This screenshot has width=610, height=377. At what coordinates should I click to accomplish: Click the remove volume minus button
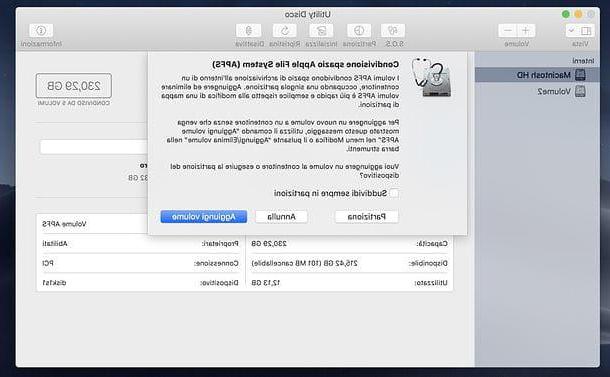pyautogui.click(x=508, y=30)
